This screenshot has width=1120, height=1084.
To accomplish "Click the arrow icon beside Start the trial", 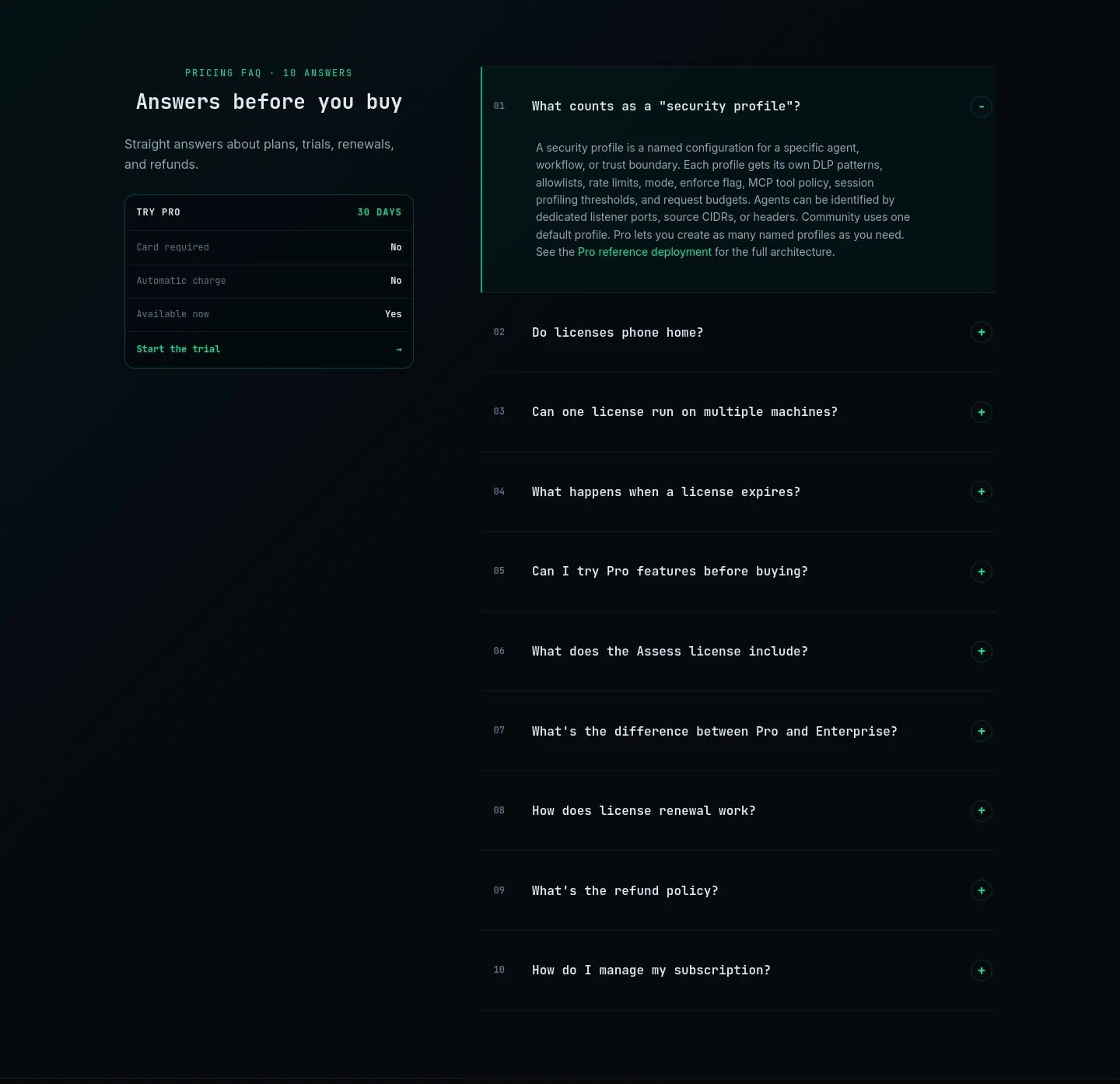I will tap(399, 350).
